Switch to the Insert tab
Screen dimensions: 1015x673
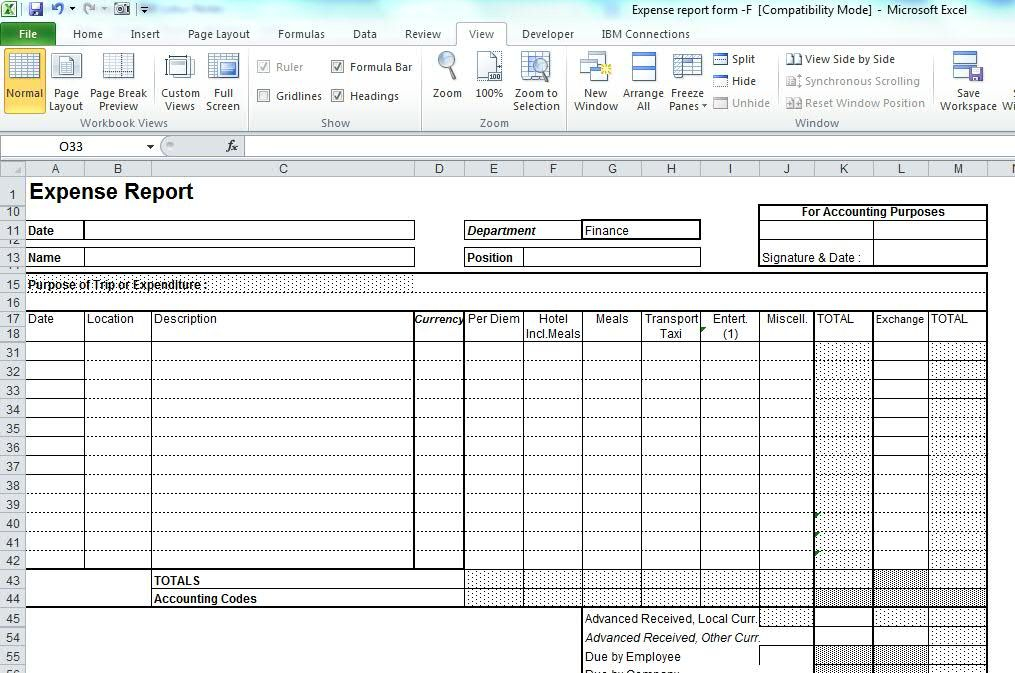pyautogui.click(x=145, y=34)
